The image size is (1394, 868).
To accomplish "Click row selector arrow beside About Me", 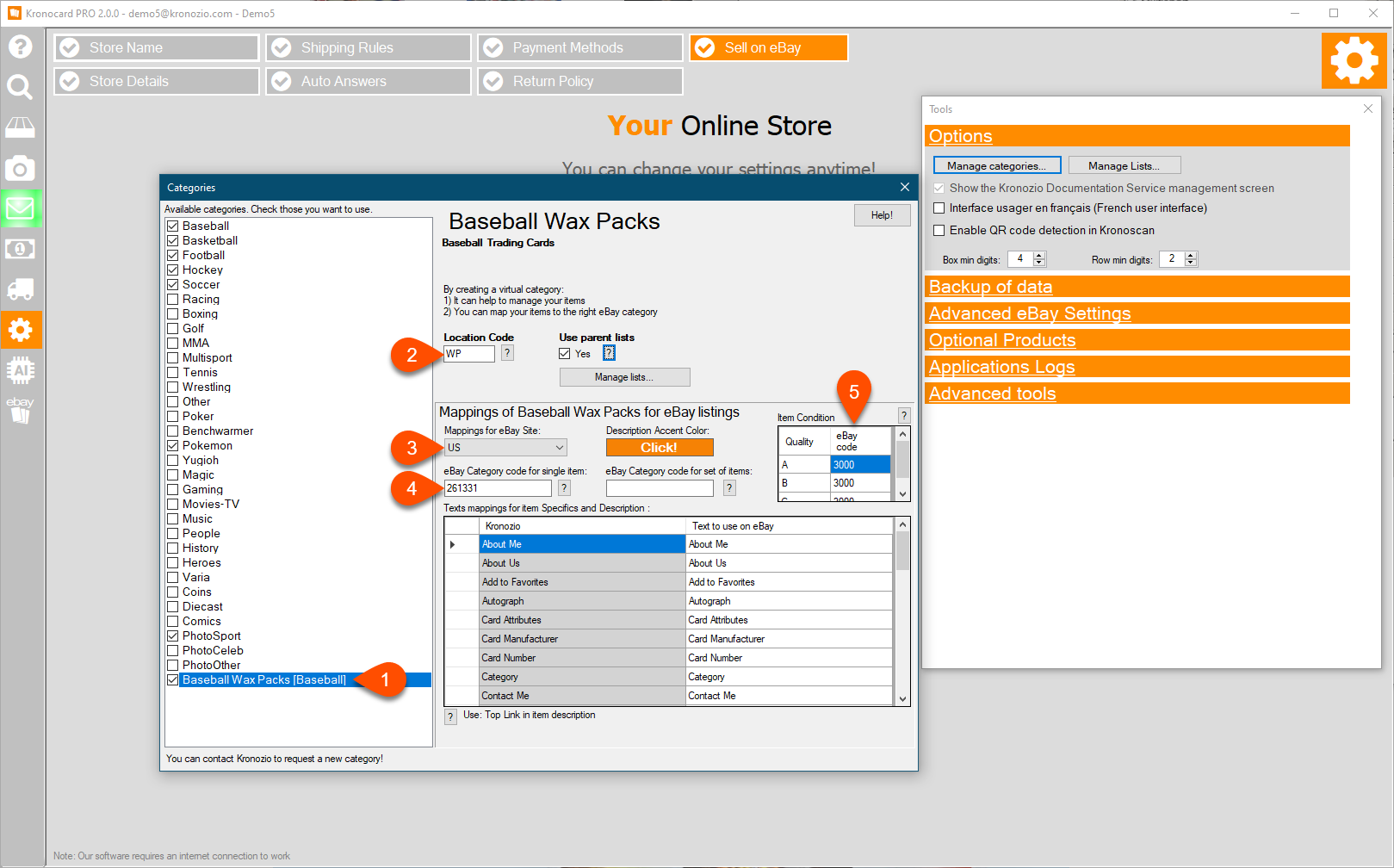I will pyautogui.click(x=453, y=544).
